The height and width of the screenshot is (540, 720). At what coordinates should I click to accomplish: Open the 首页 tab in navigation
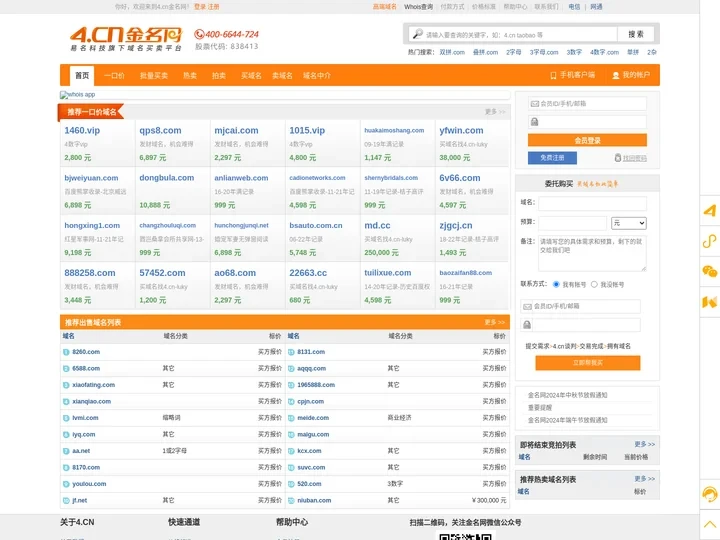[82, 75]
